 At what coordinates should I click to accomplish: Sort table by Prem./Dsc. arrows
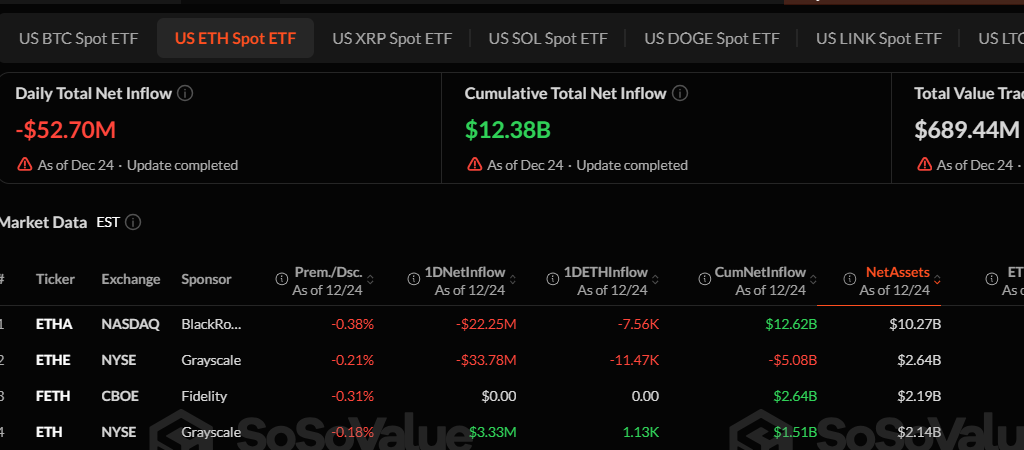pos(370,279)
